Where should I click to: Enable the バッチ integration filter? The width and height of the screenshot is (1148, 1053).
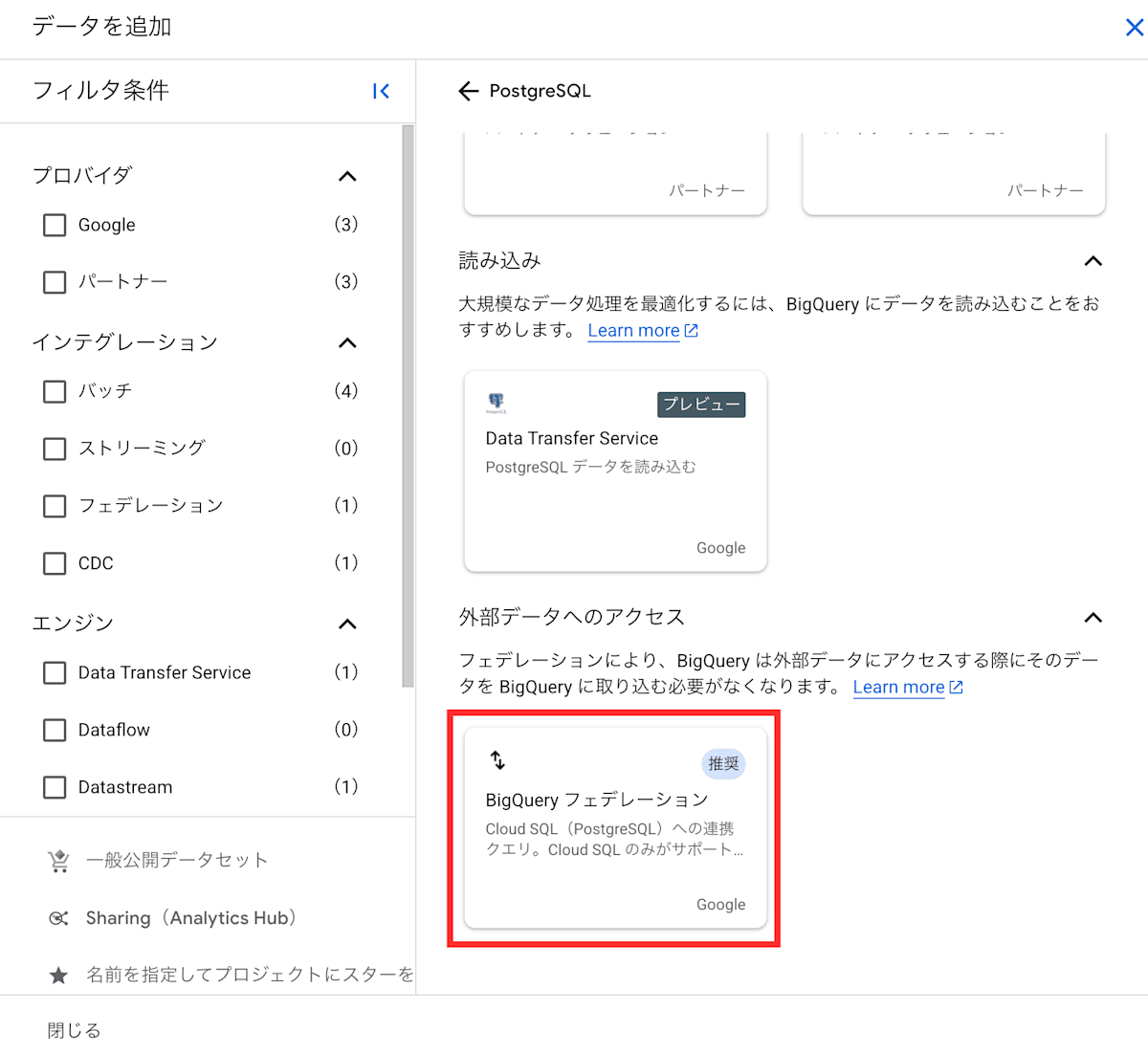pyautogui.click(x=55, y=391)
